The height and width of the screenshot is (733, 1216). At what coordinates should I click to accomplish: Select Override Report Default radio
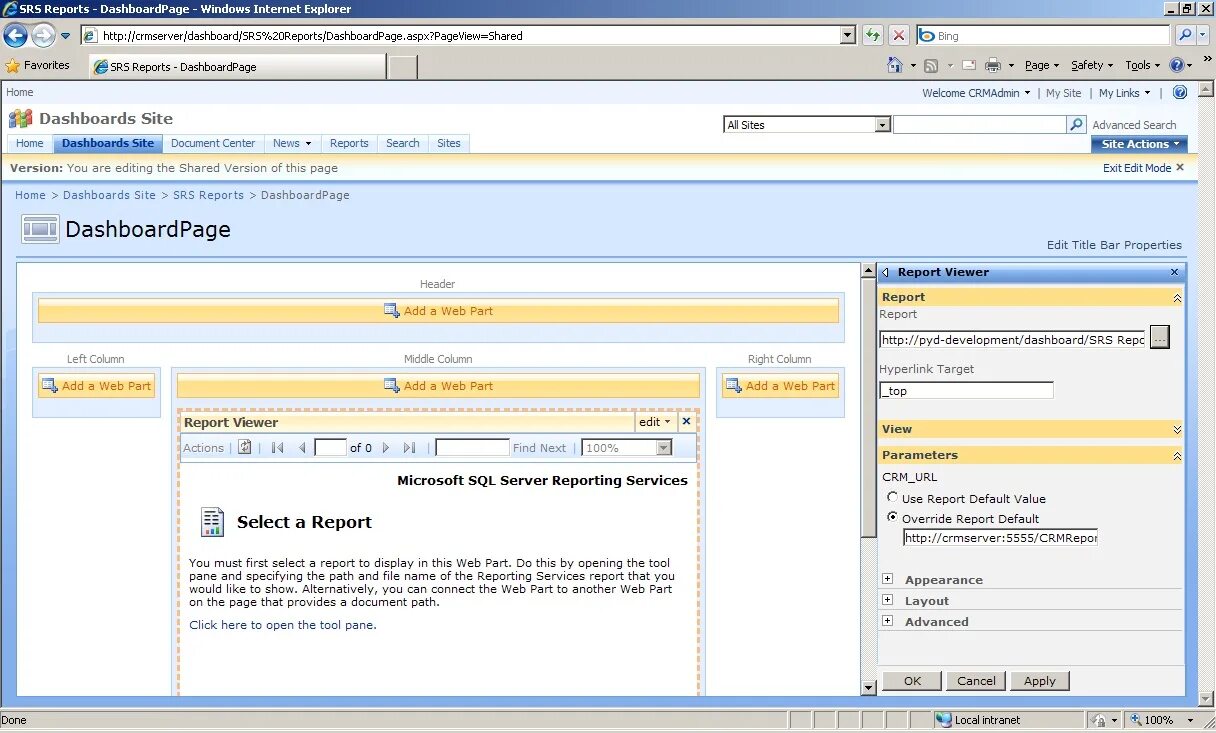pos(893,517)
